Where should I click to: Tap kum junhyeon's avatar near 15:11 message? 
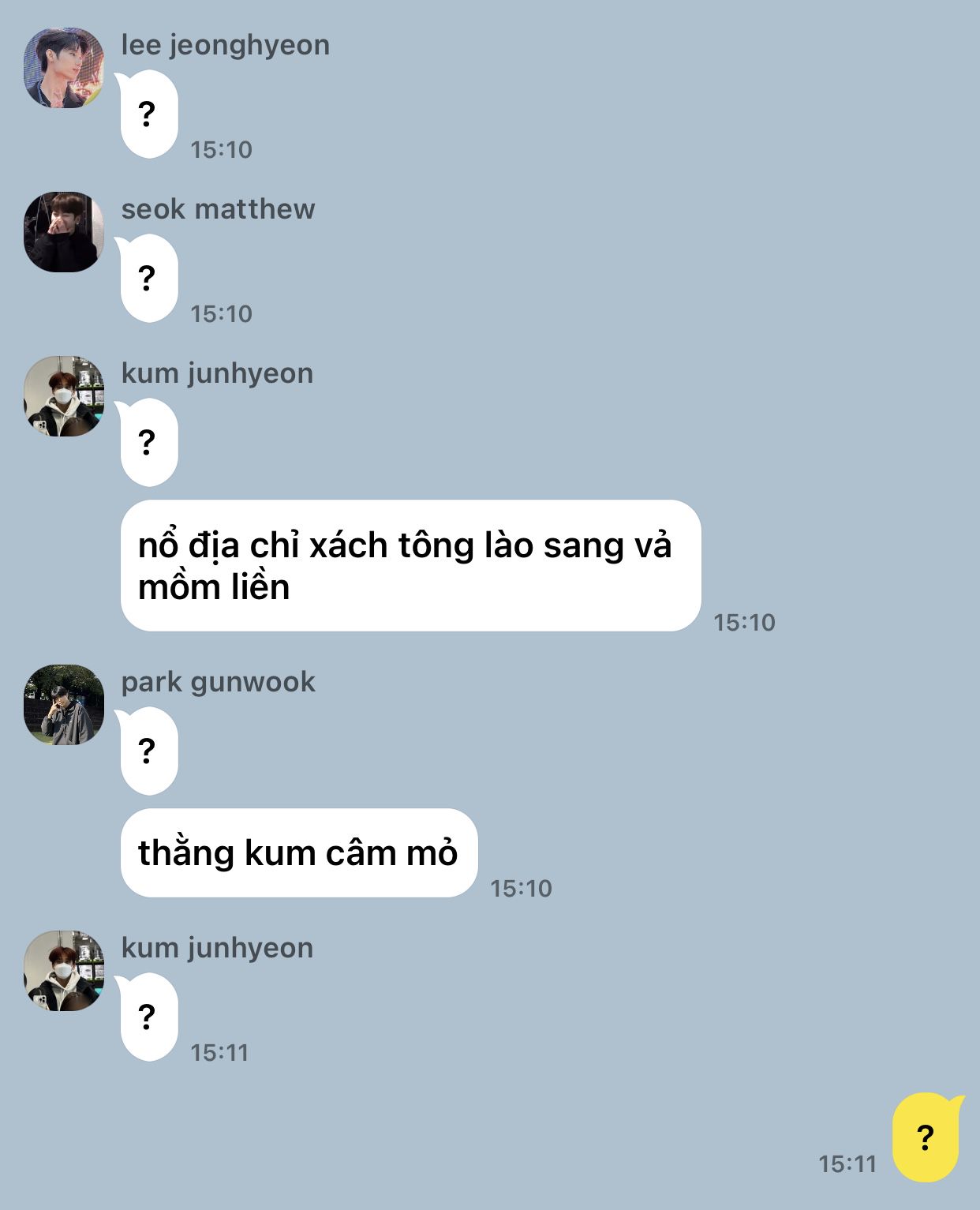click(x=64, y=971)
